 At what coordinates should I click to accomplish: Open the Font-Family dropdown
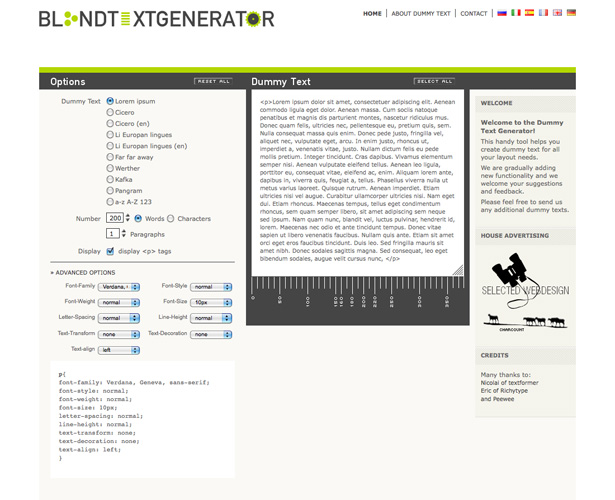[119, 287]
